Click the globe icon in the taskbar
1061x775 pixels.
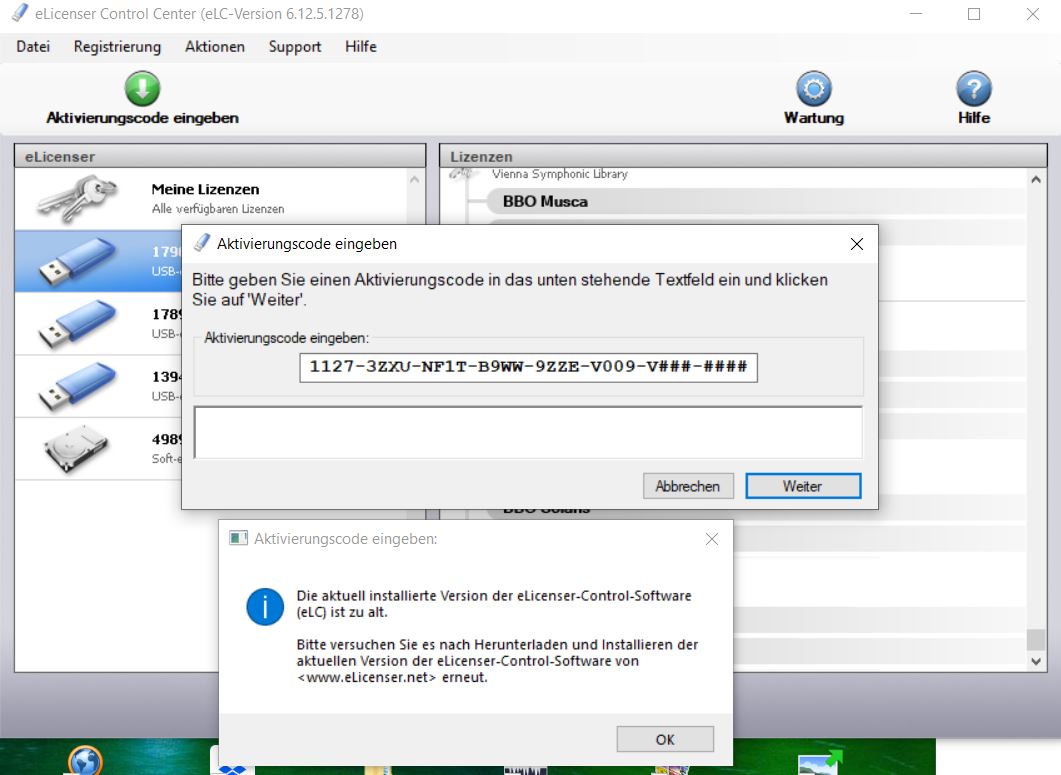point(85,761)
